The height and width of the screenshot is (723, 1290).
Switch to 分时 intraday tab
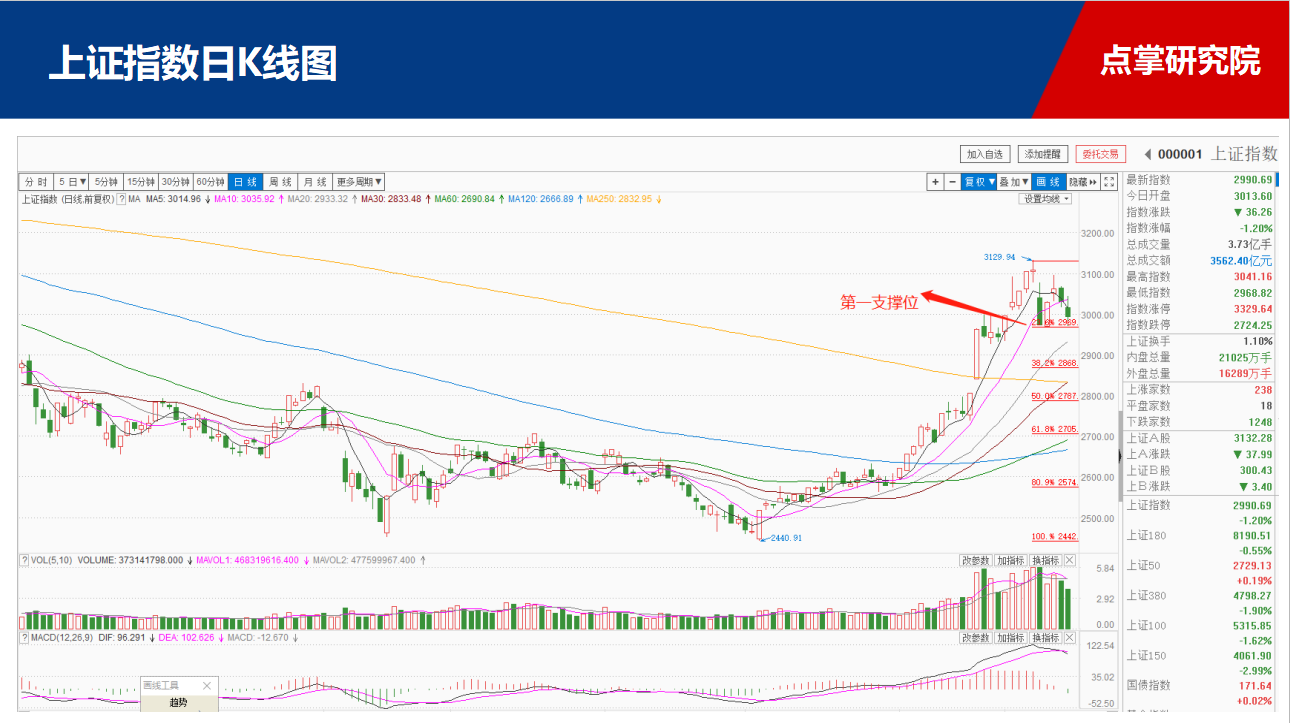coord(36,182)
